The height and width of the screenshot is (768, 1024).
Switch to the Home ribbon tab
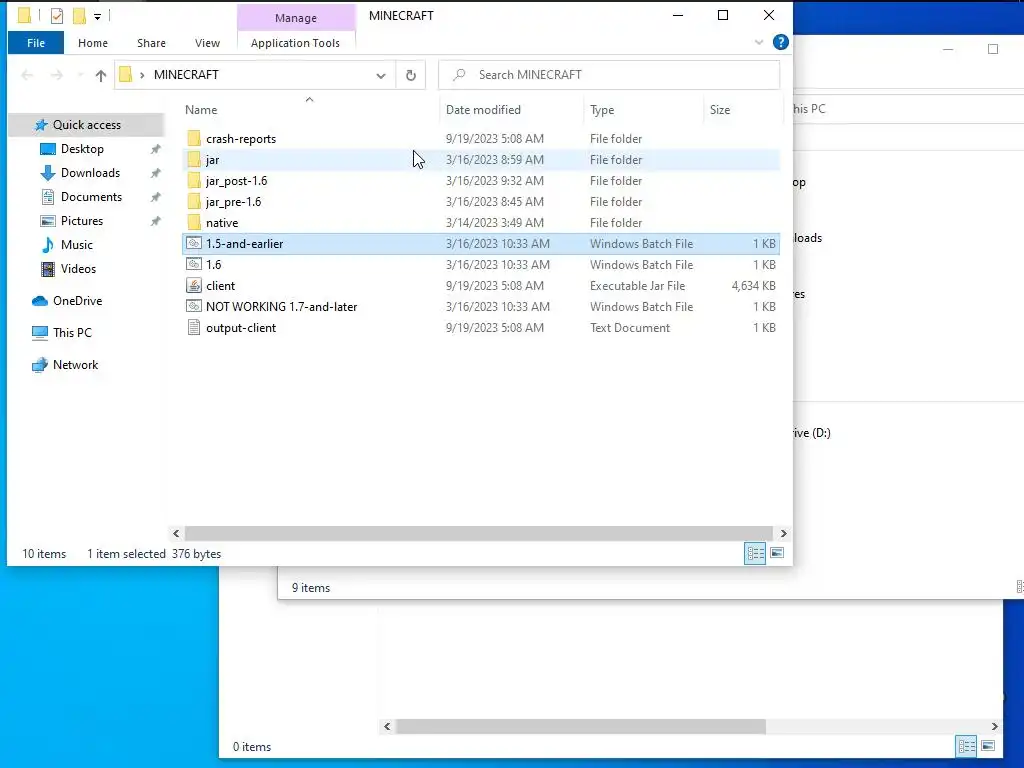(x=93, y=43)
